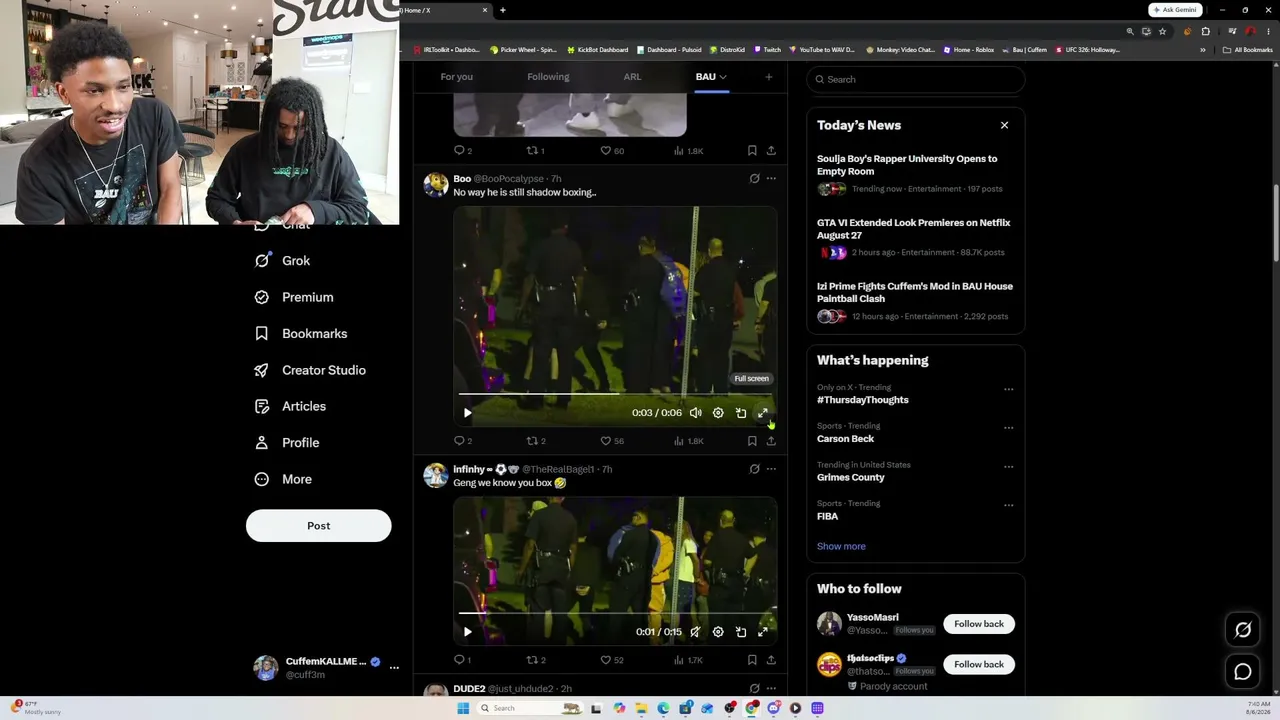This screenshot has width=1280, height=720.
Task: Play the Boo shadow boxing video
Action: 467,413
